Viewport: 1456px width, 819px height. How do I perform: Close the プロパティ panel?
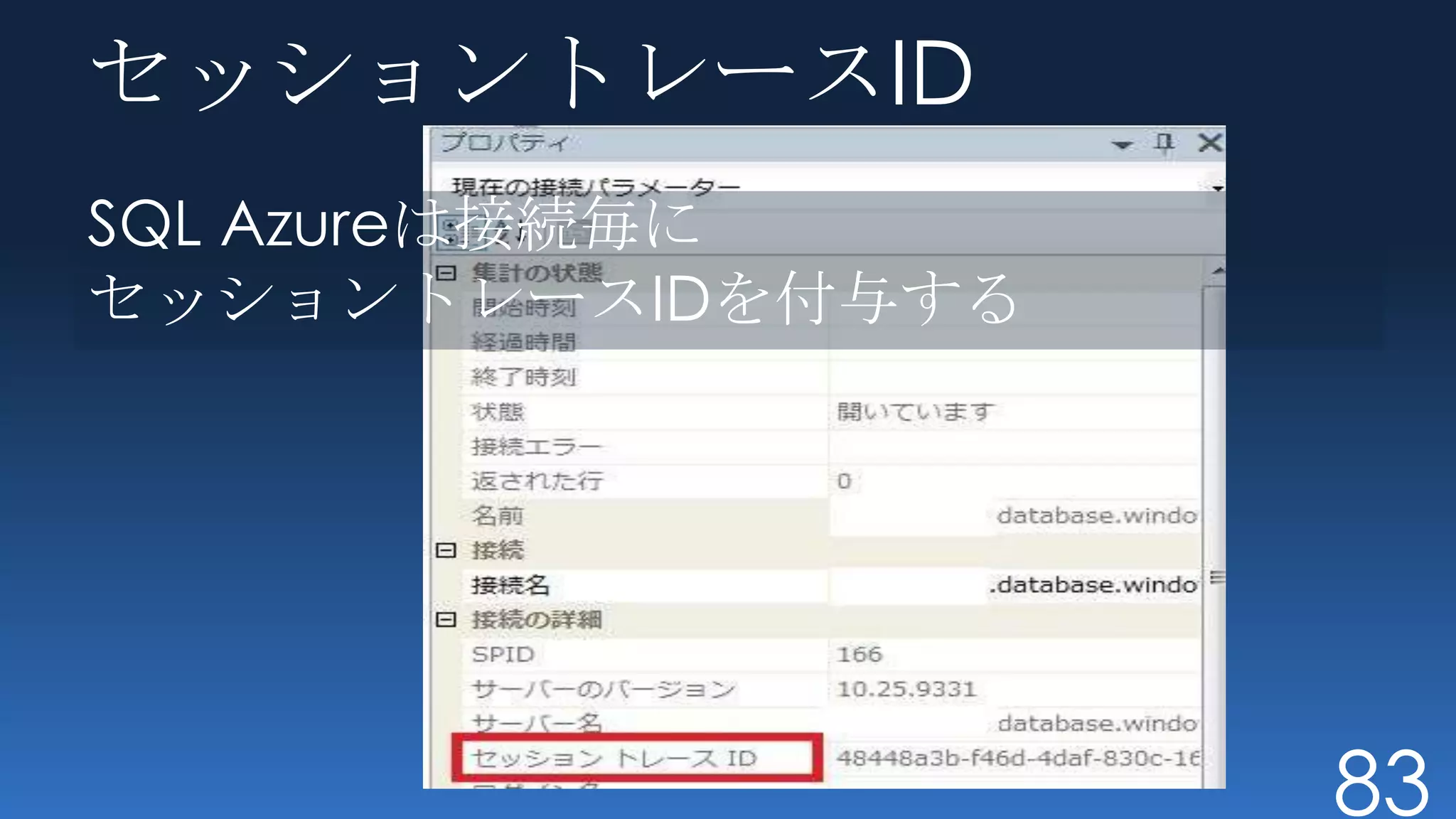pyautogui.click(x=1209, y=142)
